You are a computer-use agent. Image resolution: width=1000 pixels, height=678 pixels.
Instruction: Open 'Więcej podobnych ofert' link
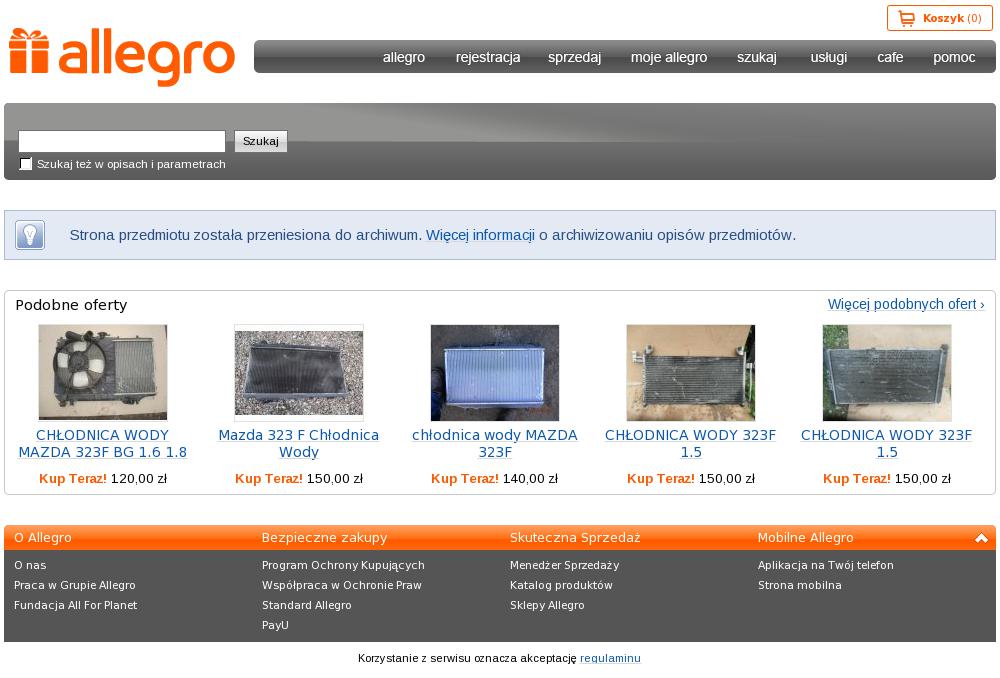pos(906,304)
